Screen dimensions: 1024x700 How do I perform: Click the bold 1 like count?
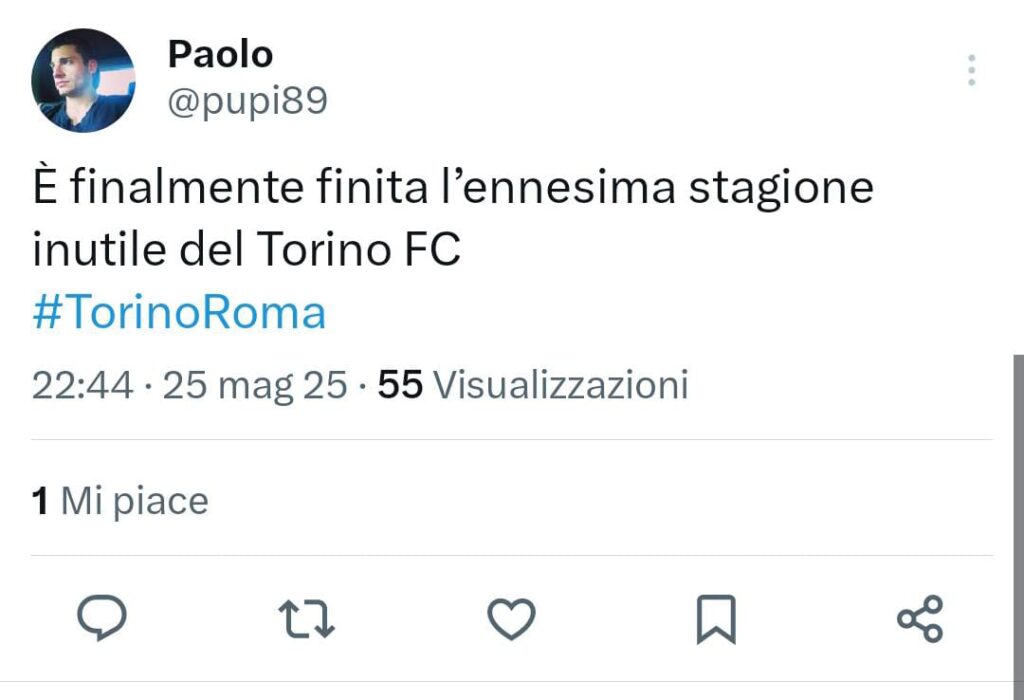pos(40,500)
